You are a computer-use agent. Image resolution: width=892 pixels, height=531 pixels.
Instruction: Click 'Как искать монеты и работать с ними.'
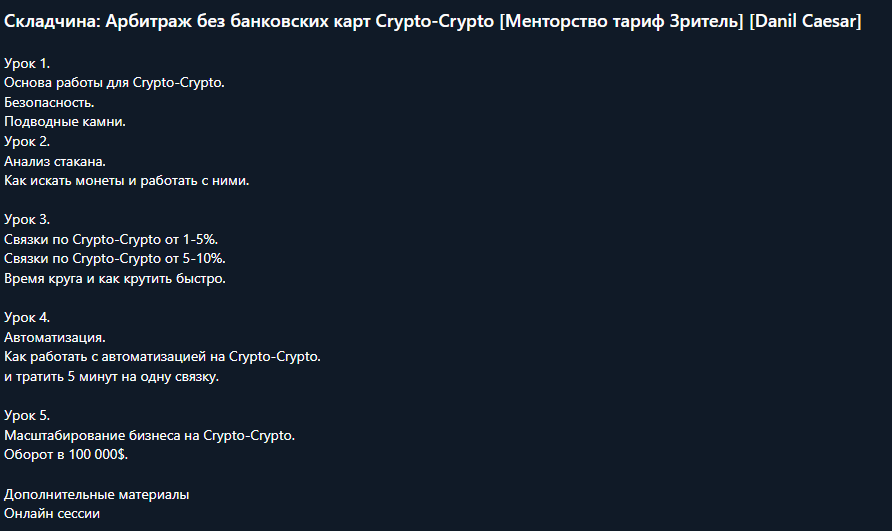coord(126,181)
